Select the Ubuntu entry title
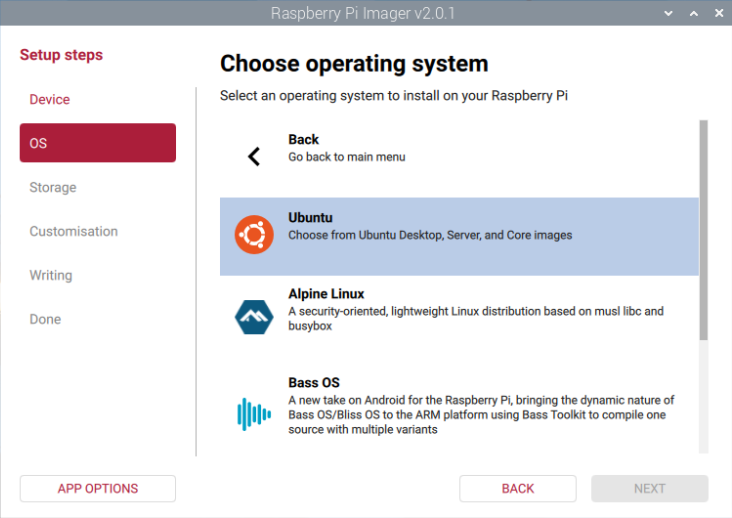Screen dimensions: 732x518 click(310, 217)
